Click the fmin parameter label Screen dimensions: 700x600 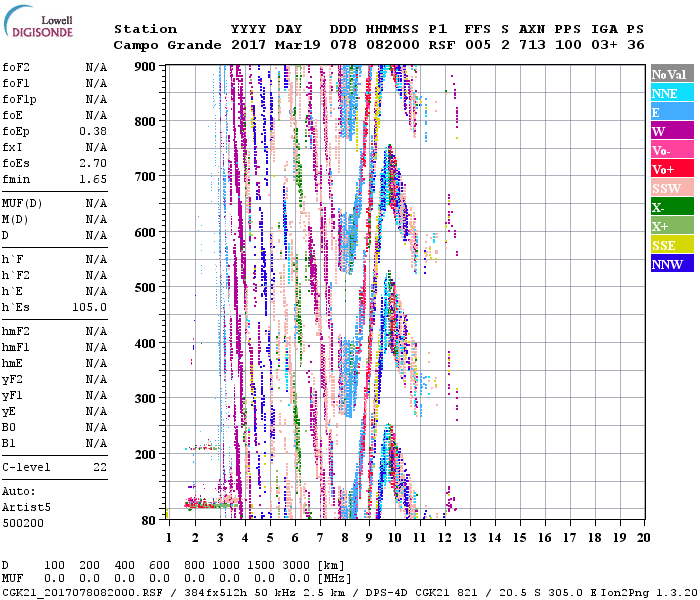15,179
